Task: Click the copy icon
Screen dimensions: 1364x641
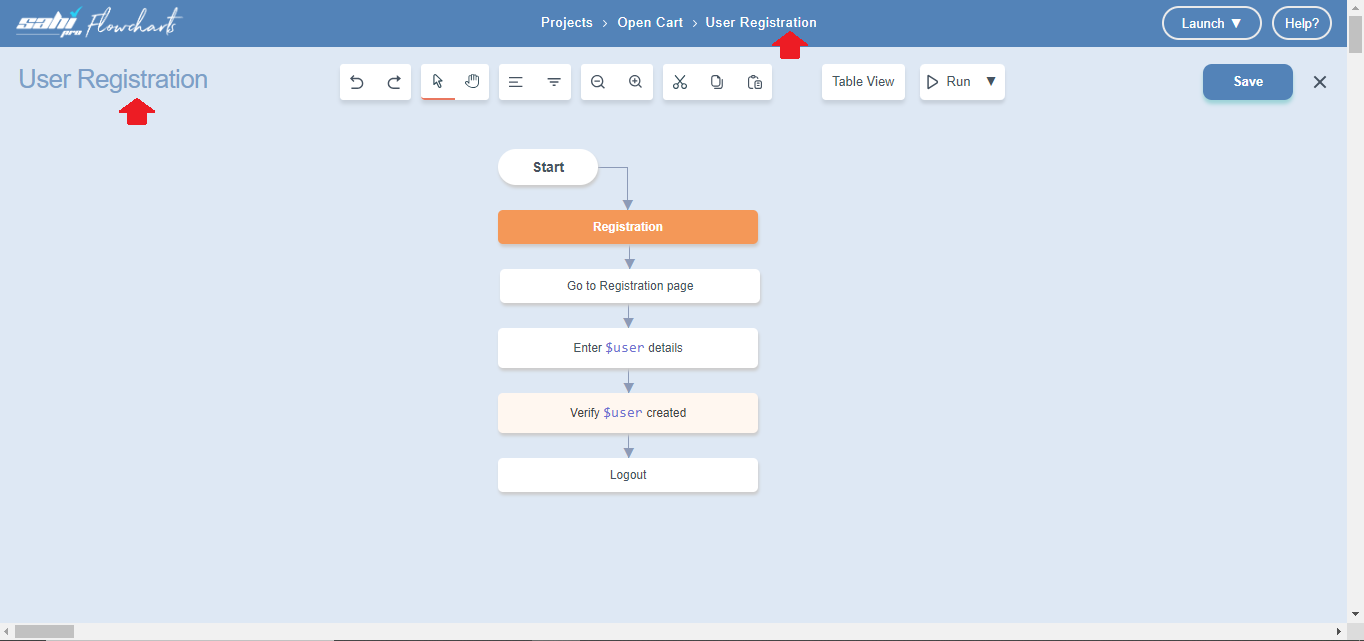Action: click(x=717, y=82)
